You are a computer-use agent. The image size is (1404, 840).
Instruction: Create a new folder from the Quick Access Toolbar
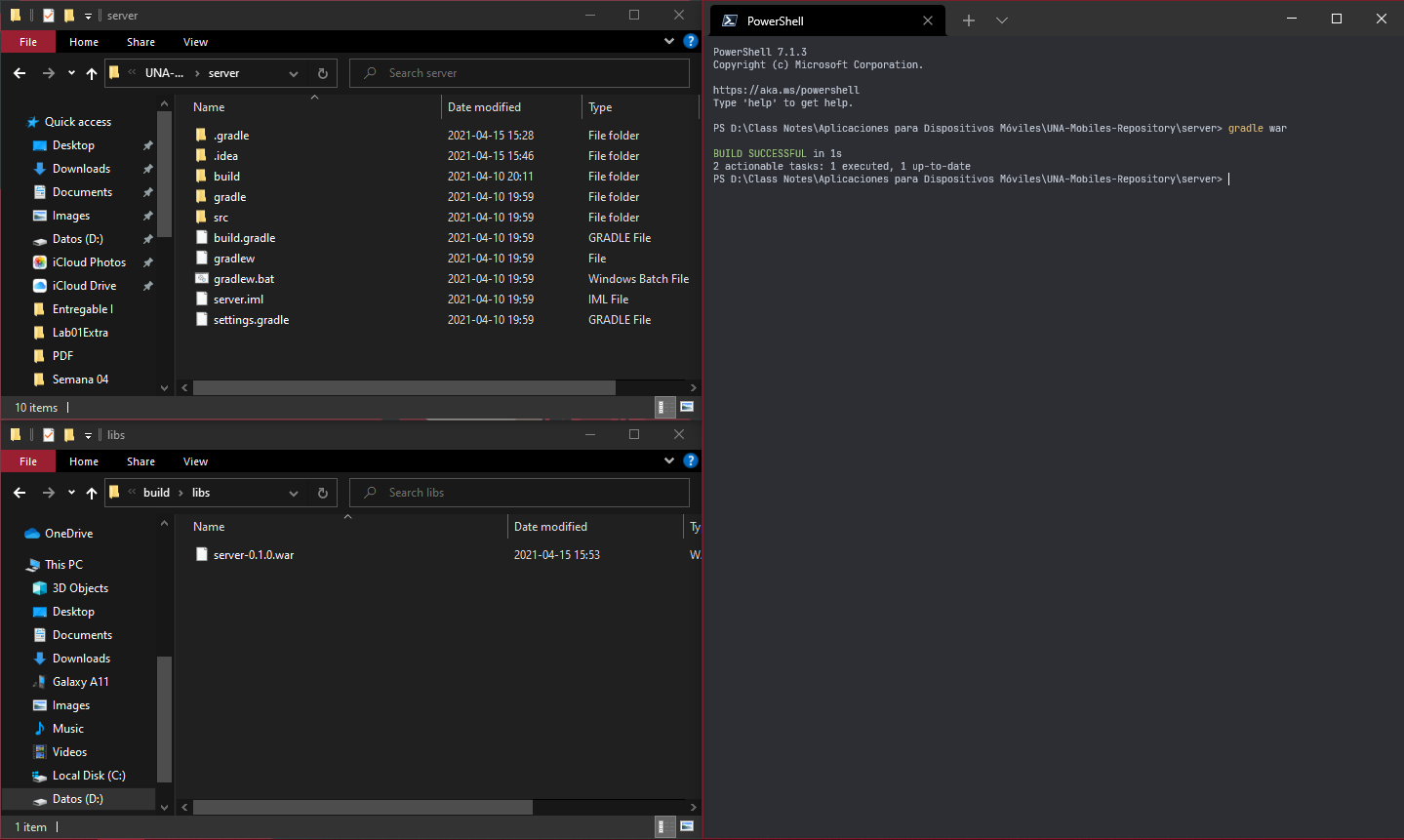click(69, 15)
